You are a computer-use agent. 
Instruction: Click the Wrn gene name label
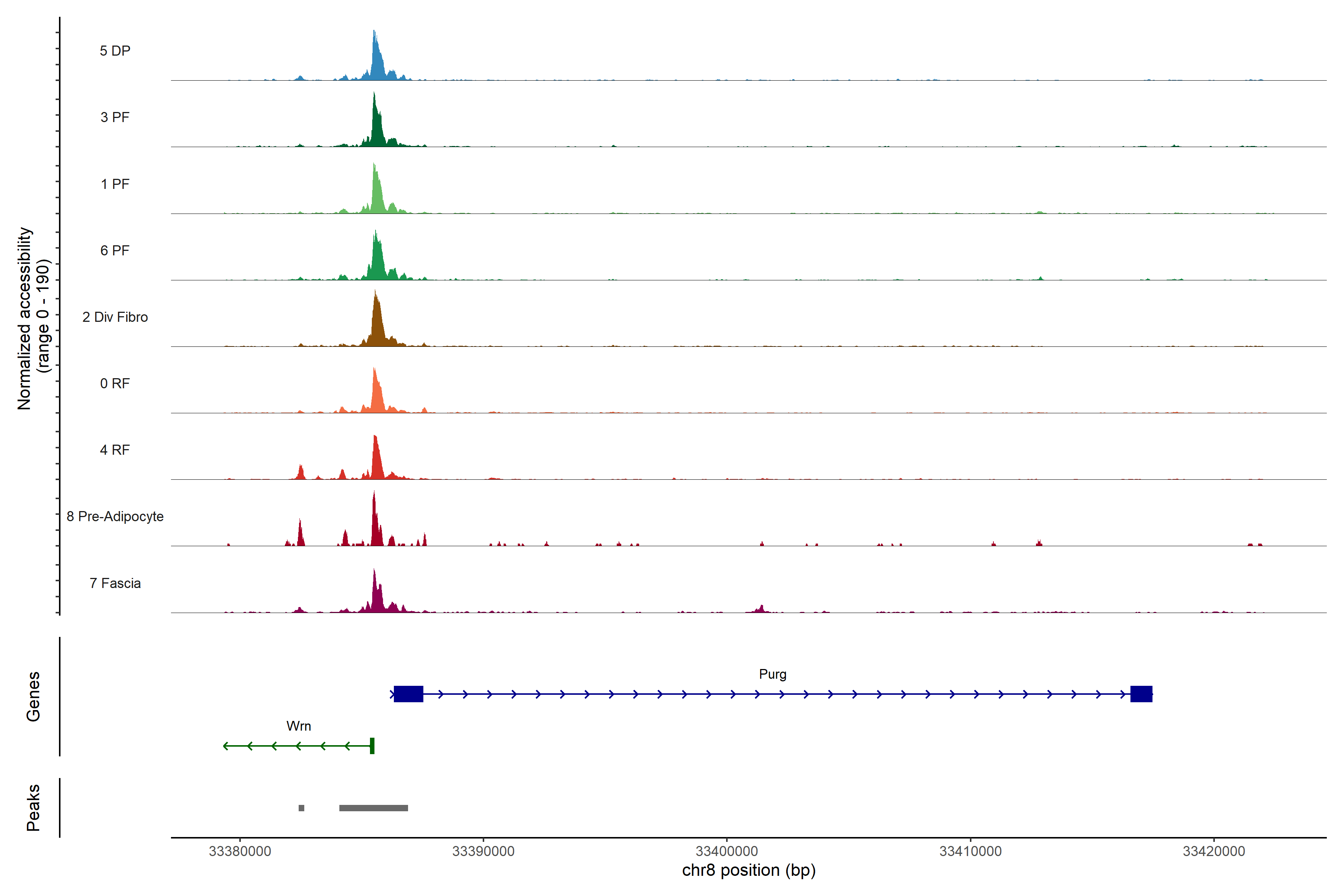coord(298,726)
